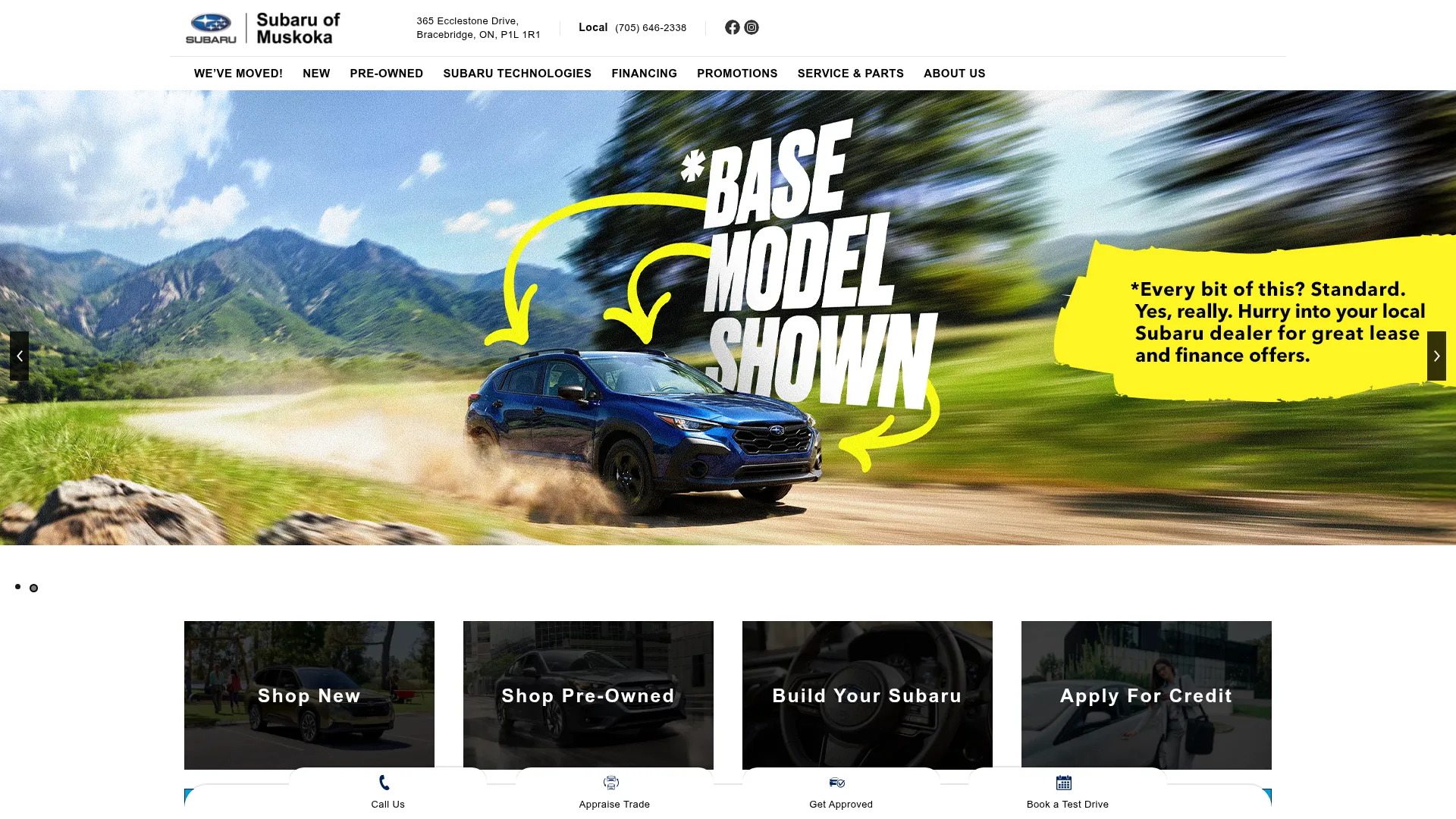Viewport: 1456px width, 819px height.
Task: Call the local number (705) 646-2338
Action: (x=651, y=28)
